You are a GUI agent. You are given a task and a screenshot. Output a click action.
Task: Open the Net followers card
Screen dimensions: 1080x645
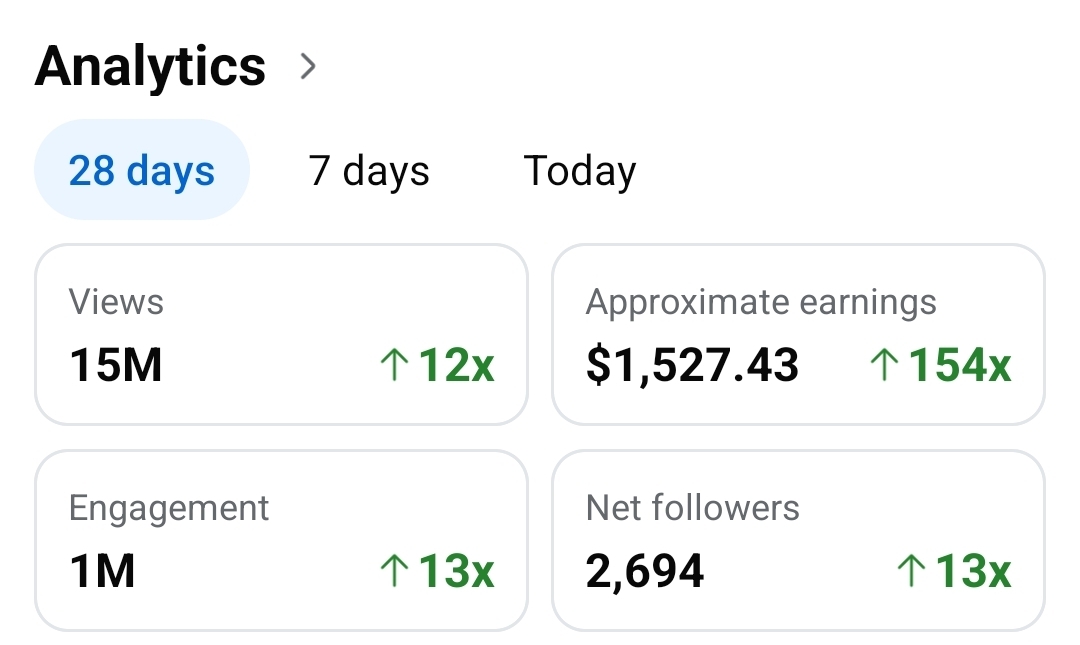coord(798,540)
